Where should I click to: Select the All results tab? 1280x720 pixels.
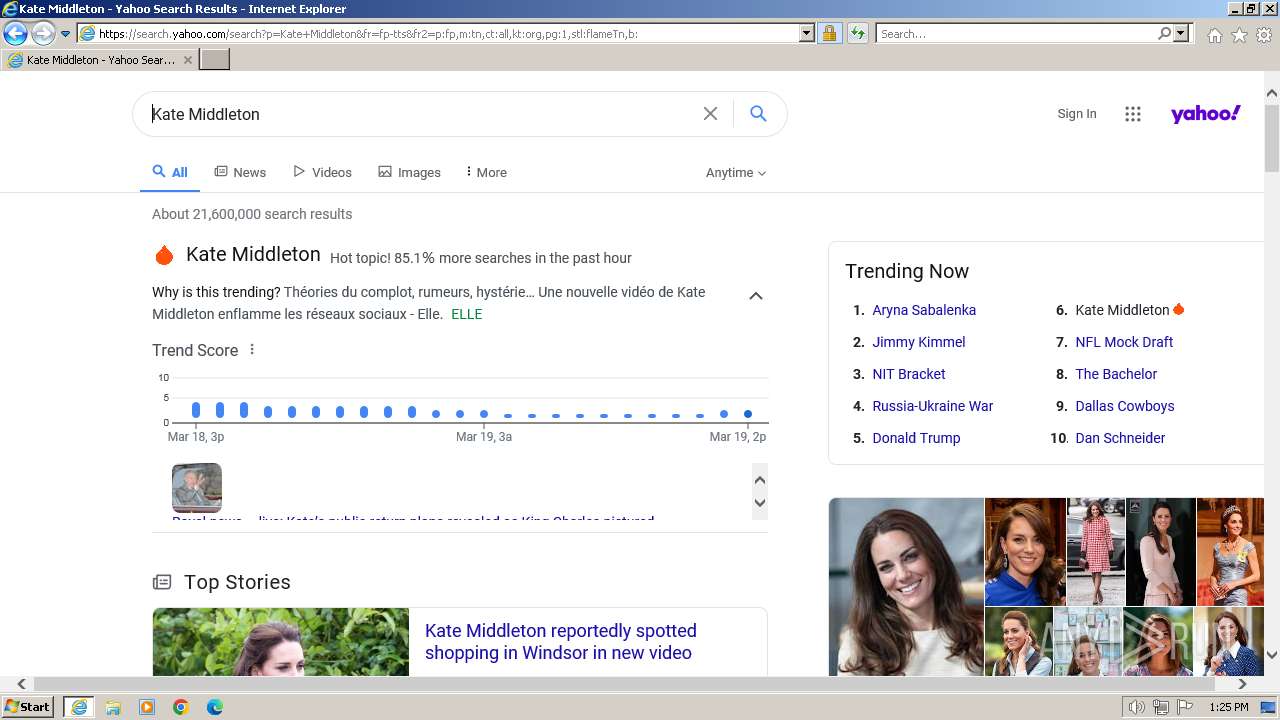170,172
